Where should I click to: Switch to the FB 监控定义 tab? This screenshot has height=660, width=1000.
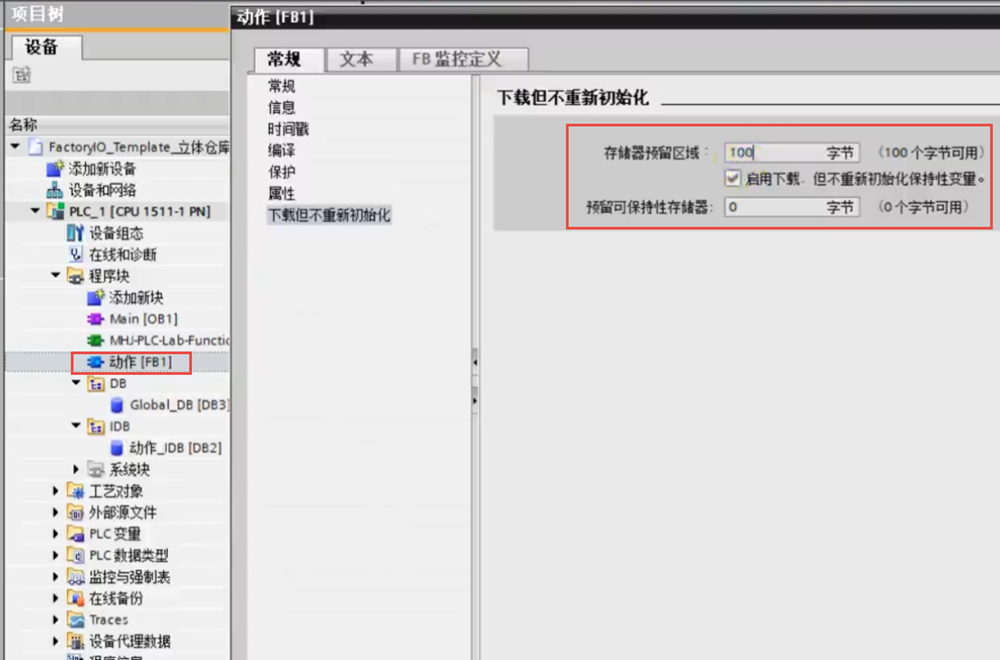pos(456,59)
